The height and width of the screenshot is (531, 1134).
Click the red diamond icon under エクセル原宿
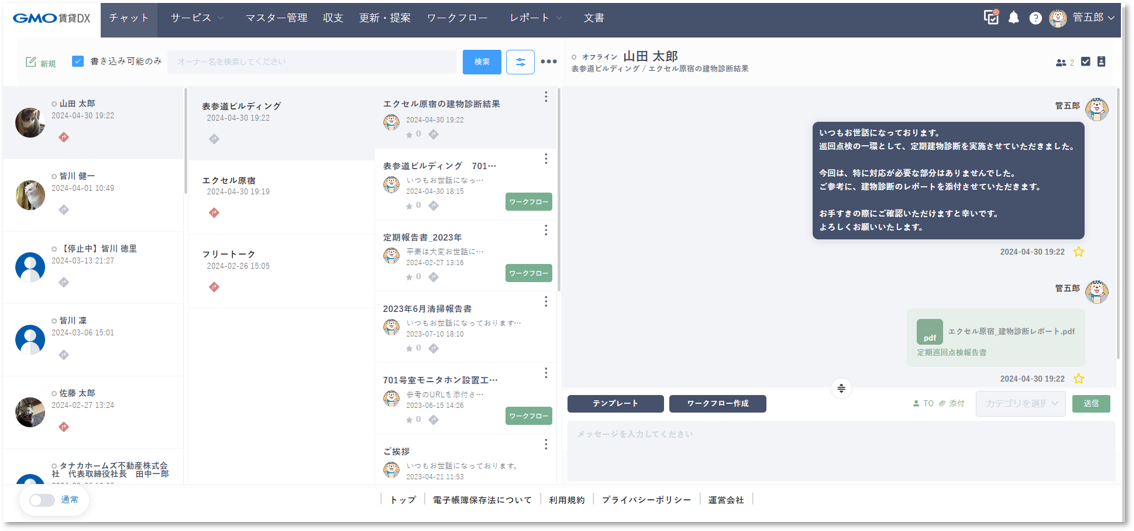[214, 213]
